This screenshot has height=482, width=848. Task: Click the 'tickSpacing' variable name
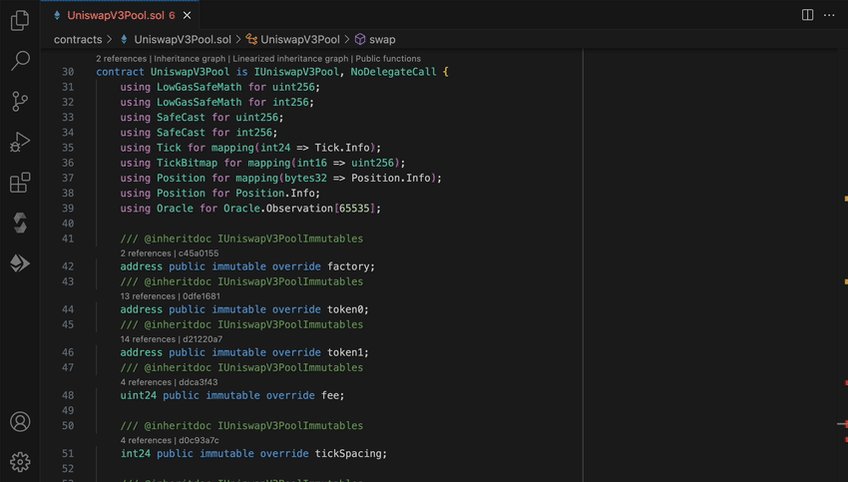348,453
